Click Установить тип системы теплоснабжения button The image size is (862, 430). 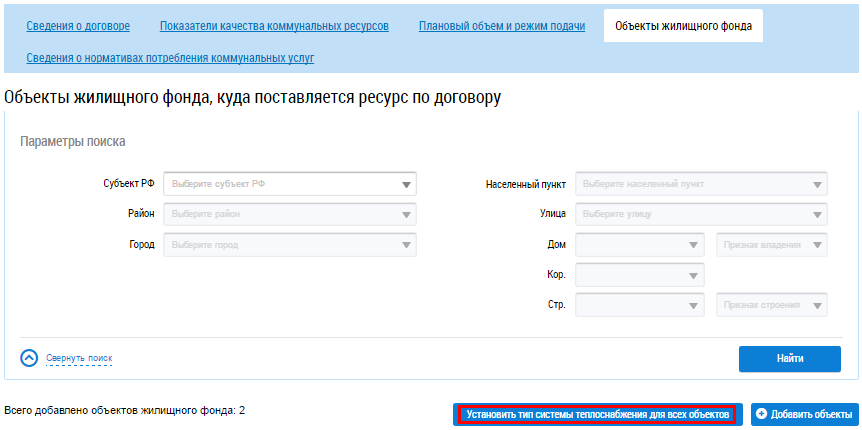point(597,414)
